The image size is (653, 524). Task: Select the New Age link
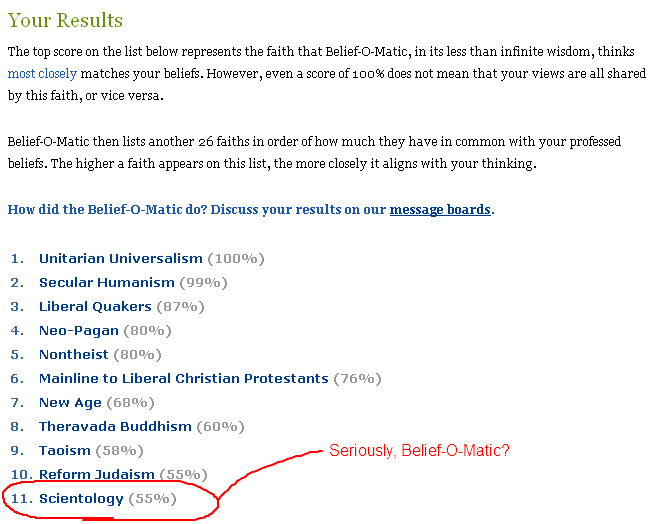pyautogui.click(x=70, y=402)
